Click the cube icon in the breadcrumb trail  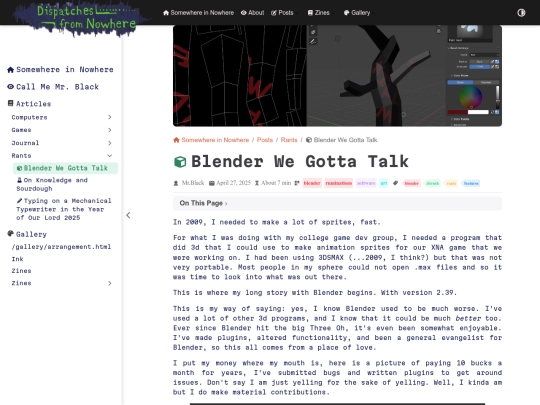pos(309,140)
